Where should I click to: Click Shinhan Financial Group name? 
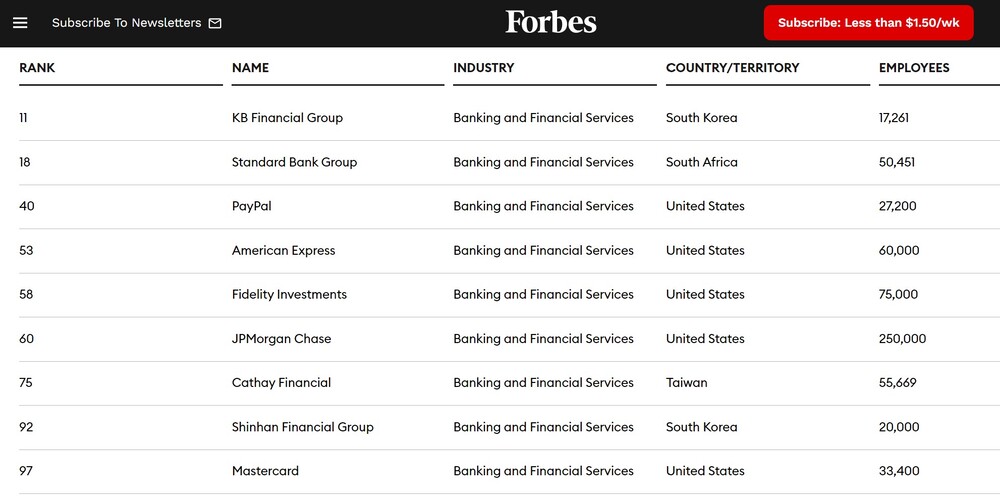(x=302, y=426)
